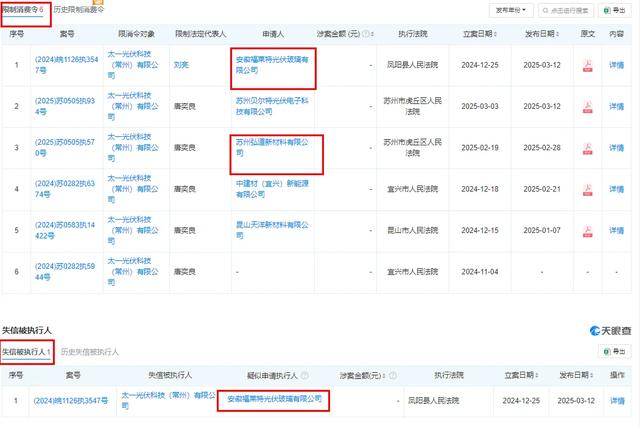The width and height of the screenshot is (640, 427).
Task: Open case (2024)苏0583执14422号
Action: pyautogui.click(x=64, y=230)
